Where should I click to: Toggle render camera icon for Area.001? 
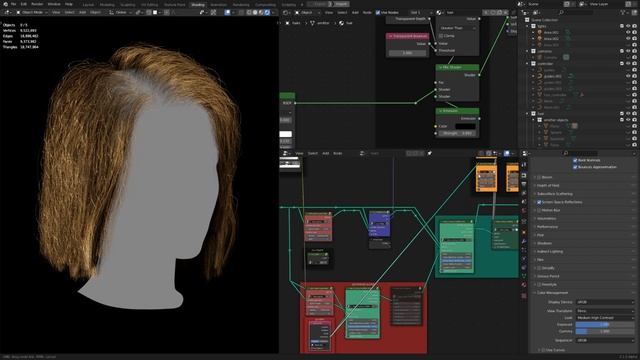coord(634,32)
